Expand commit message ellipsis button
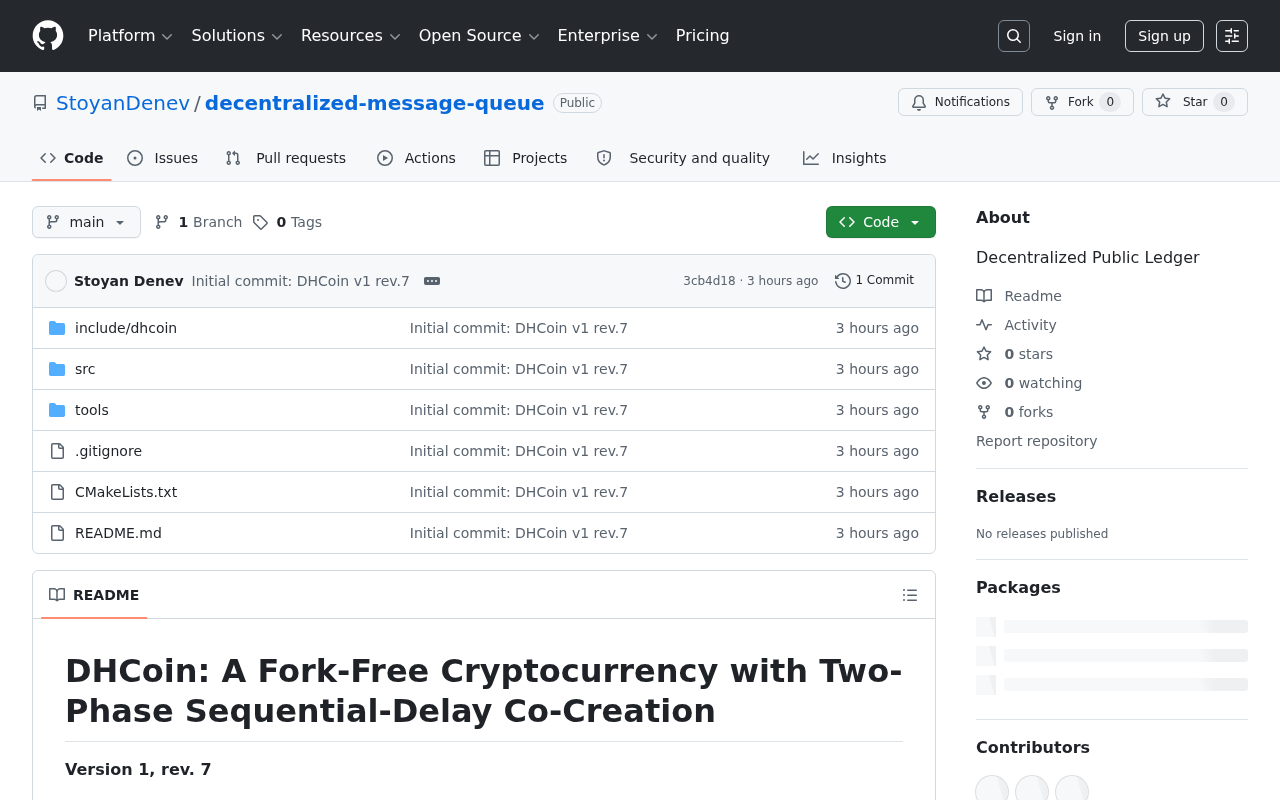1280x800 pixels. pyautogui.click(x=432, y=281)
